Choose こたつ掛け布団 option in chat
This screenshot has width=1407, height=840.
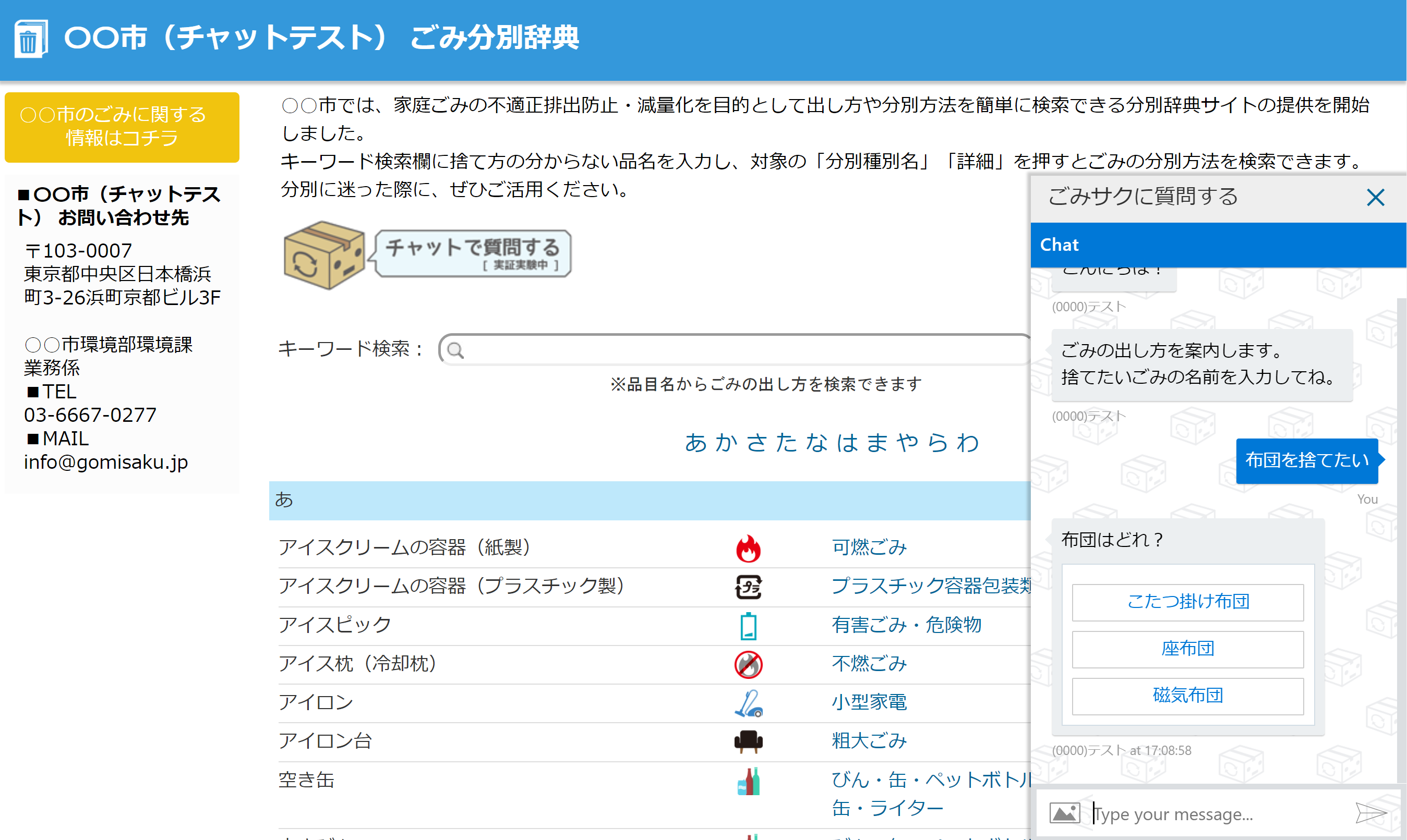pyautogui.click(x=1187, y=602)
